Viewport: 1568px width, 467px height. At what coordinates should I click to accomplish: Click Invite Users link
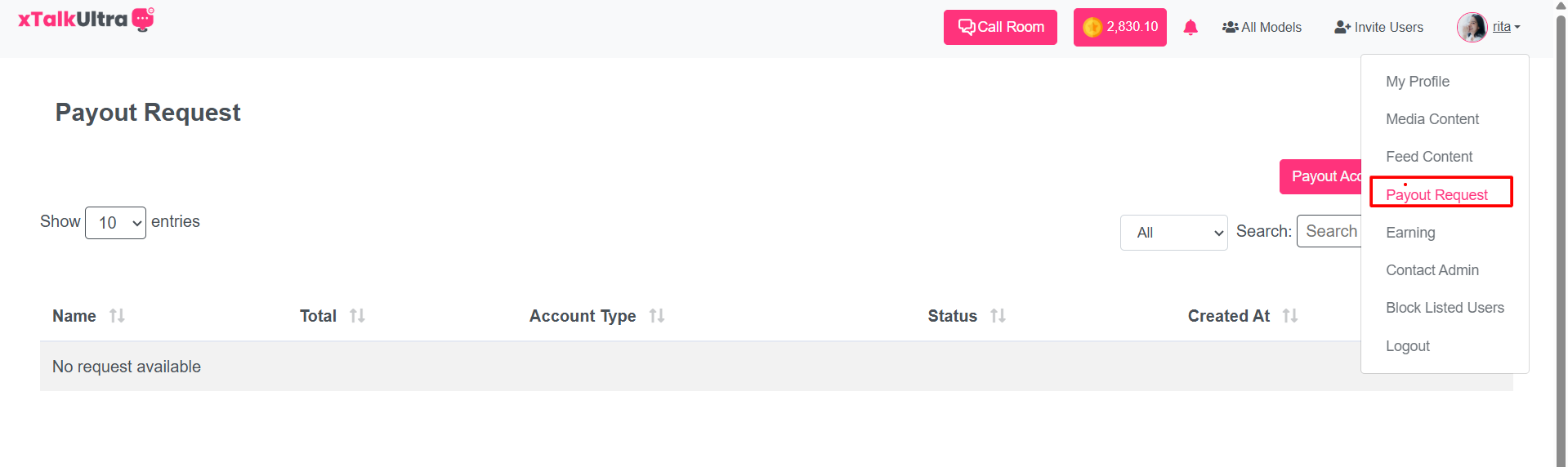tap(1378, 28)
